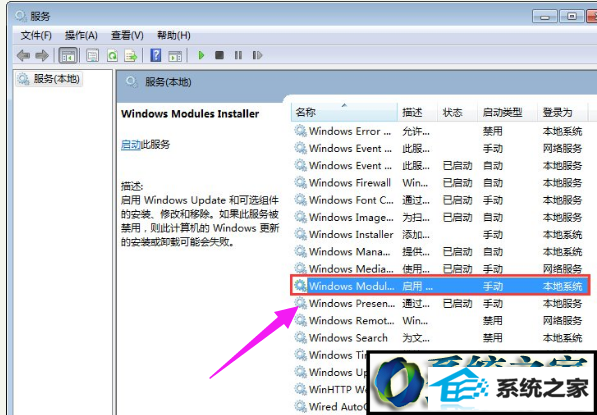Click the Pause service icon

point(238,56)
